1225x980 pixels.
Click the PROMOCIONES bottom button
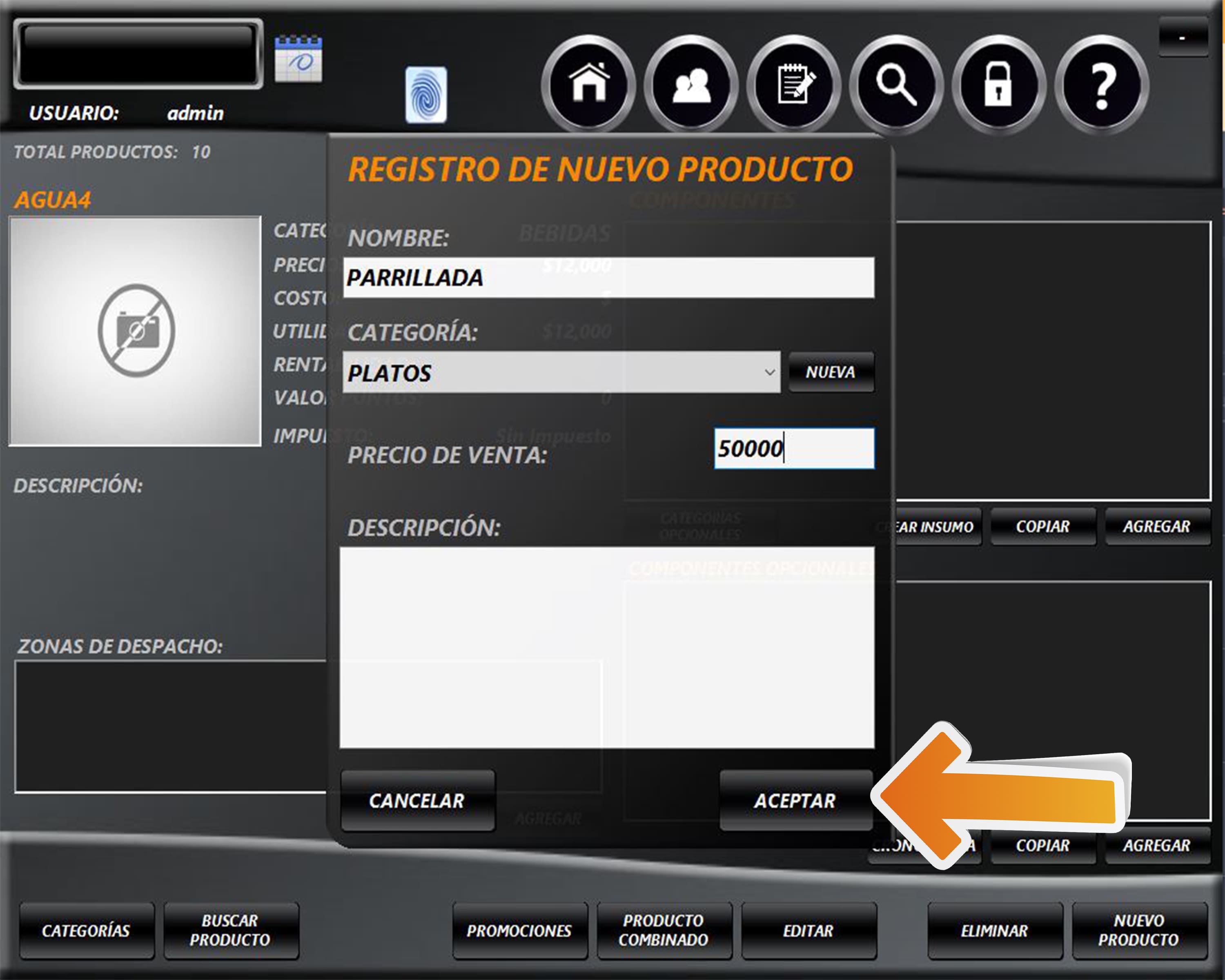(x=519, y=930)
